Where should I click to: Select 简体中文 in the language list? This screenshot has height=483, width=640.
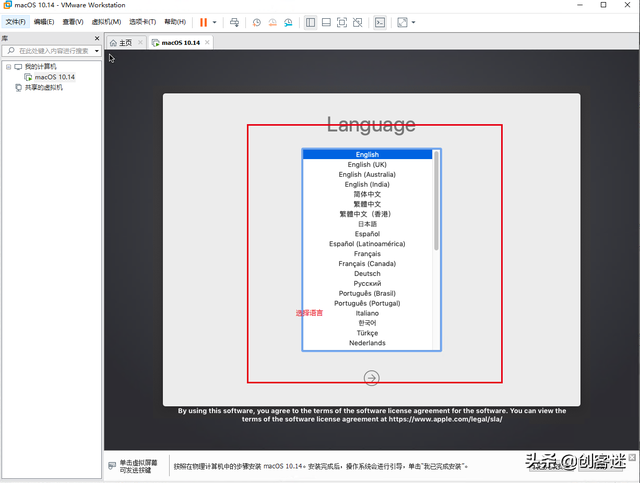367,194
